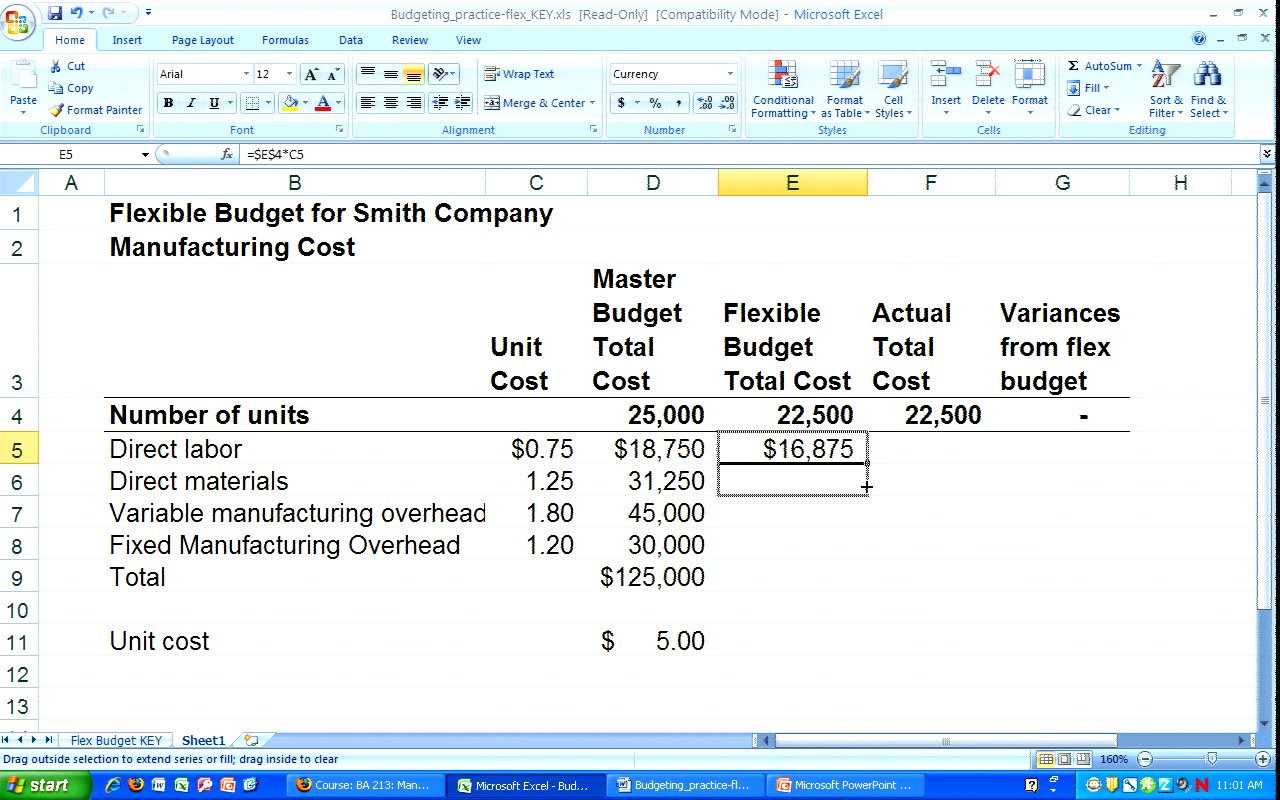Click the Windows Start button
This screenshot has width=1280, height=800.
tap(47, 785)
